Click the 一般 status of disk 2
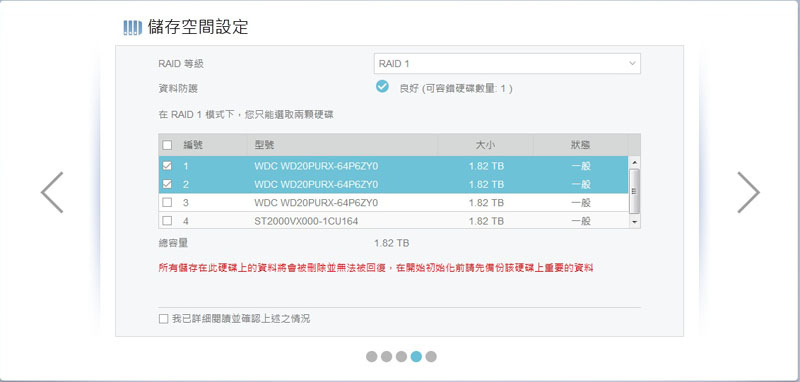800x382 pixels. coord(581,184)
